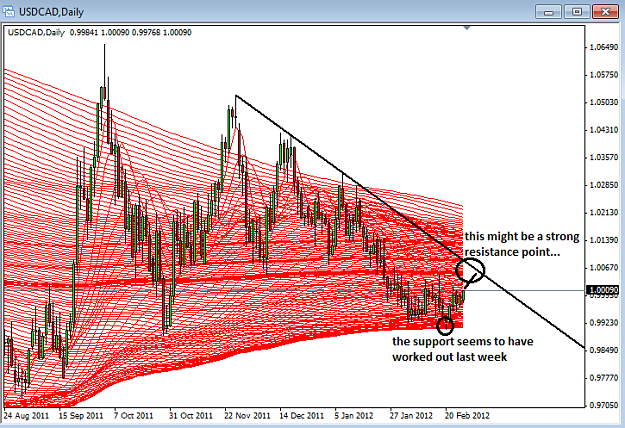Click the 1.03570 price scale label

(603, 157)
